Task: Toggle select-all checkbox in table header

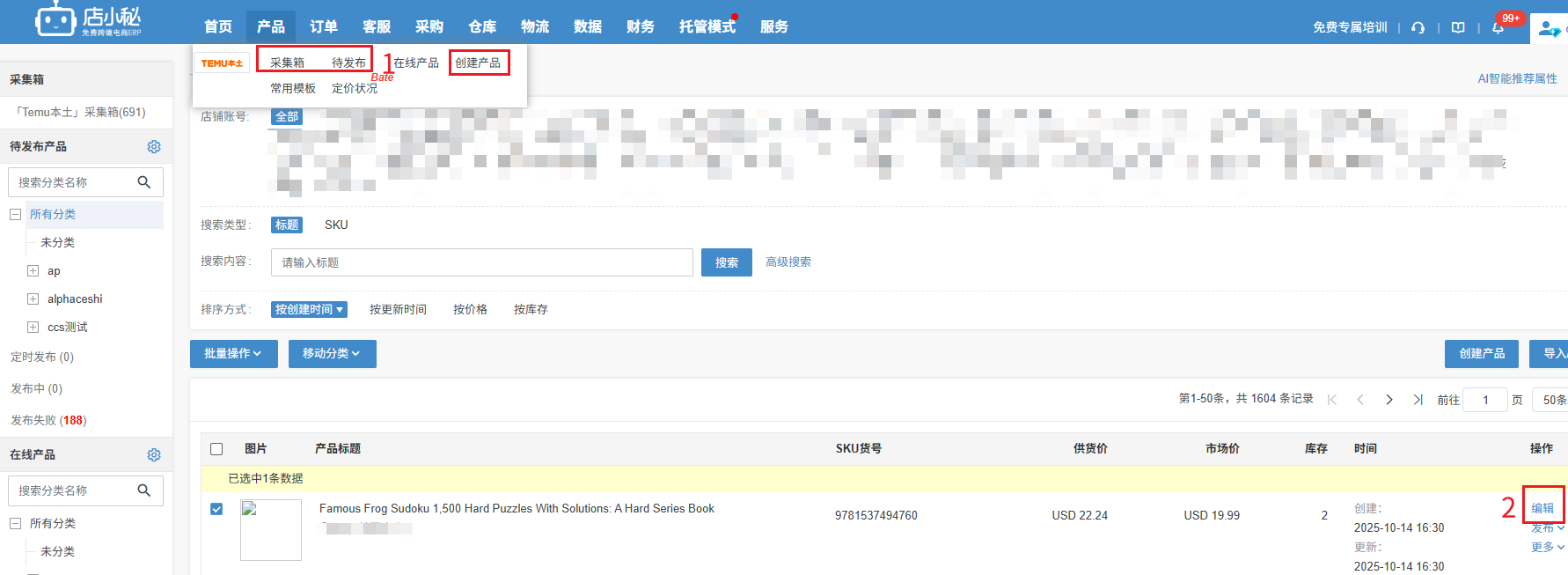Action: click(216, 449)
